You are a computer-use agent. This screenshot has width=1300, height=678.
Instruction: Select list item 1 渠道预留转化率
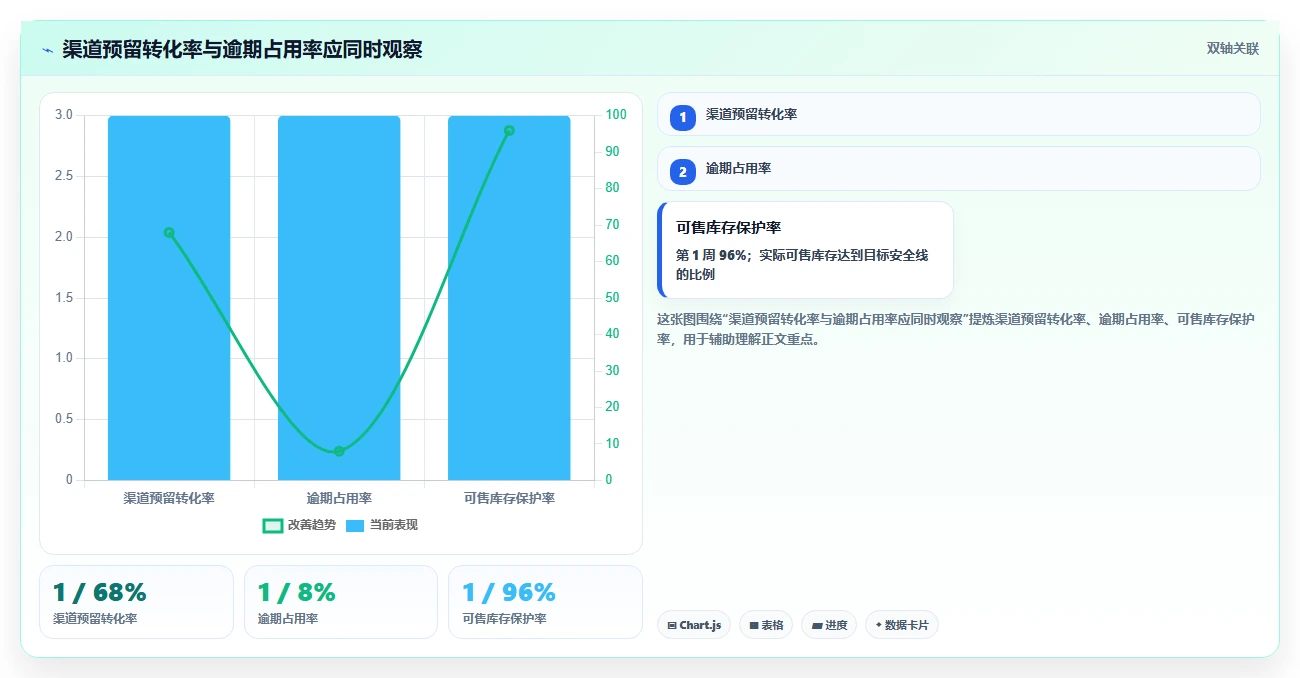pyautogui.click(x=958, y=114)
